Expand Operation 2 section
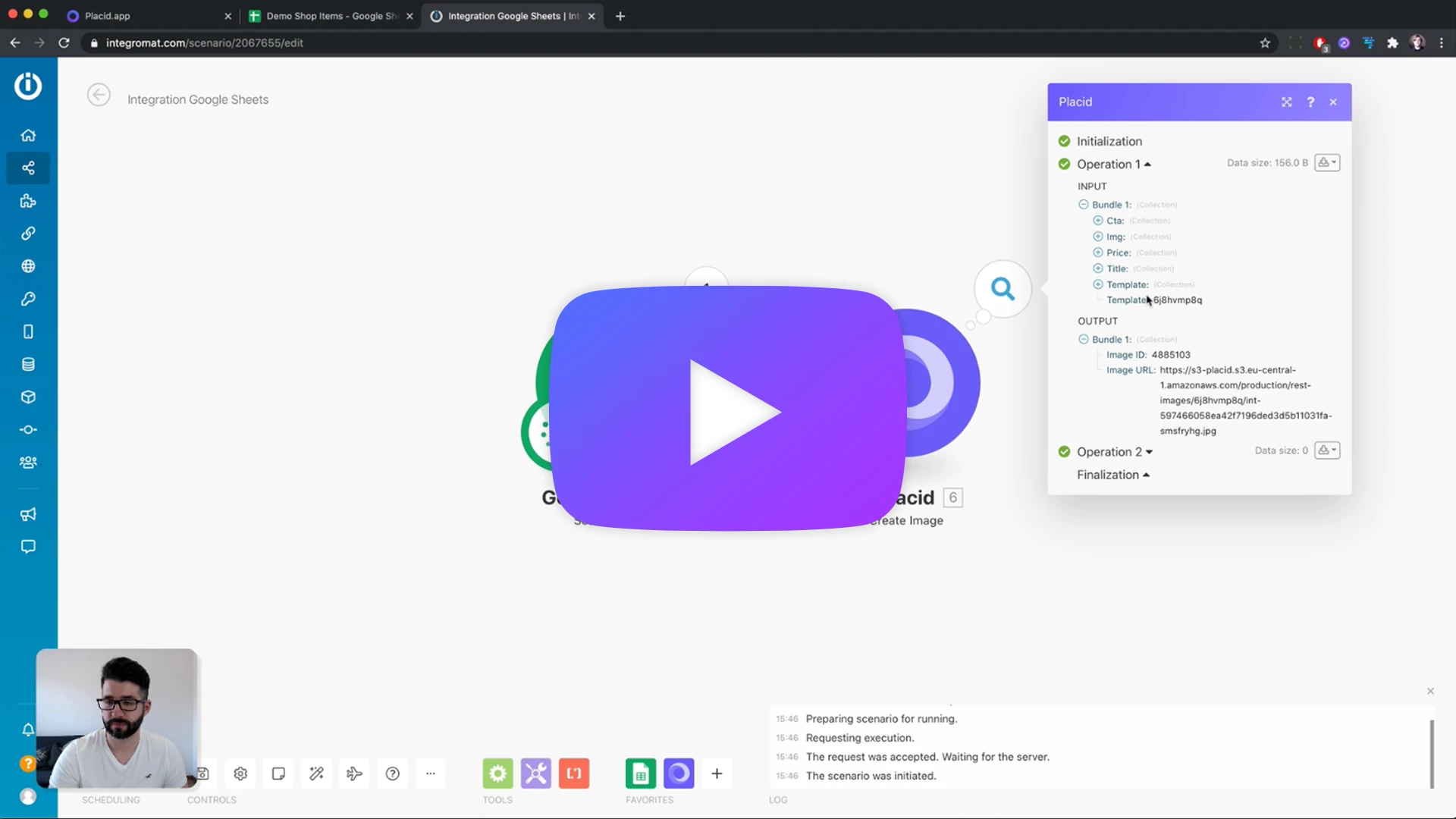The height and width of the screenshot is (819, 1456). coord(1115,452)
